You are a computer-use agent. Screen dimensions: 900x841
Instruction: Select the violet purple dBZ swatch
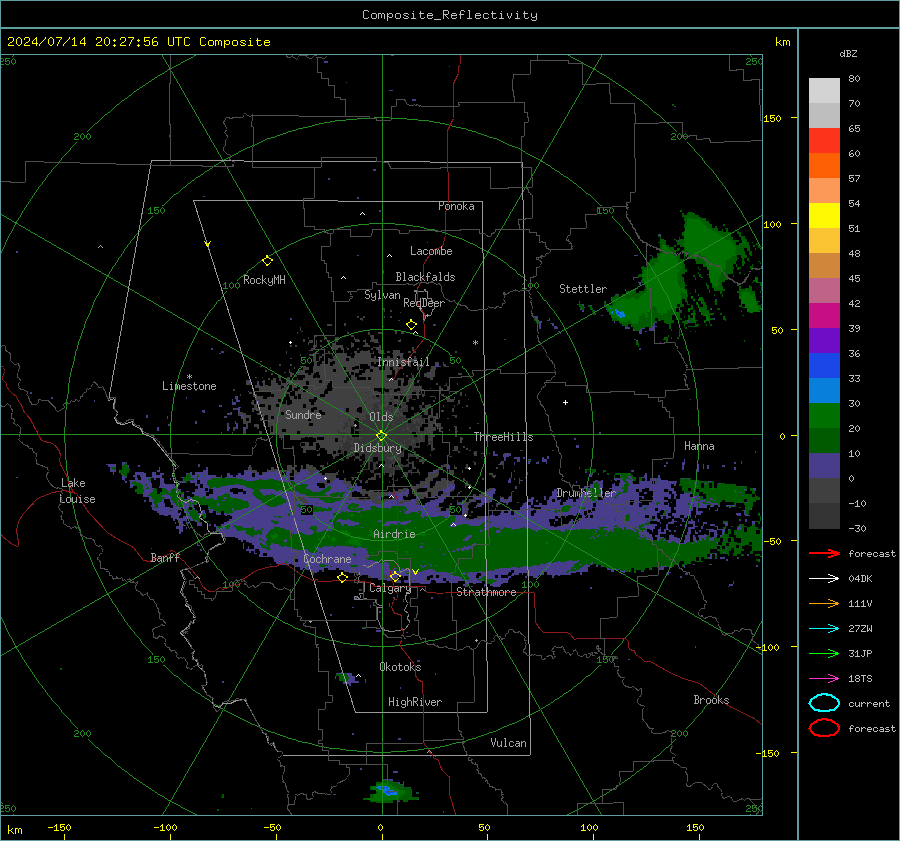point(824,341)
